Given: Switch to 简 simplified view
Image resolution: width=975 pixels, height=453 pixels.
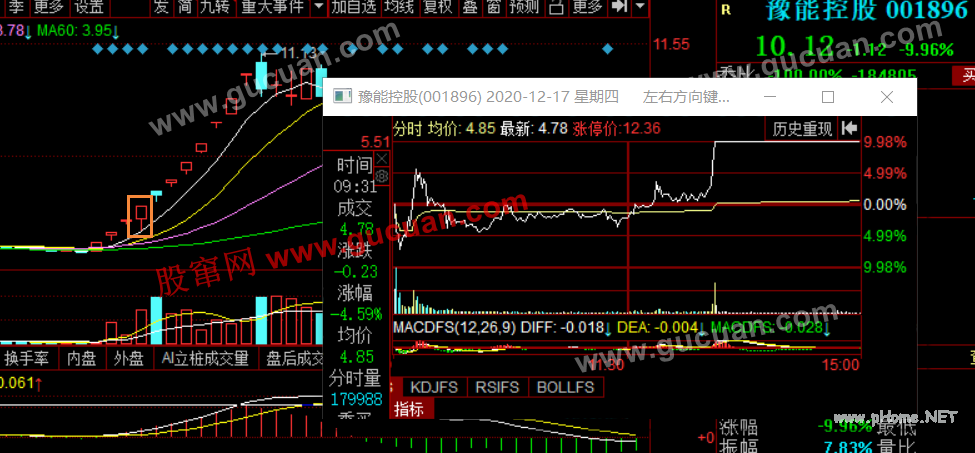Looking at the screenshot, I should [x=184, y=7].
